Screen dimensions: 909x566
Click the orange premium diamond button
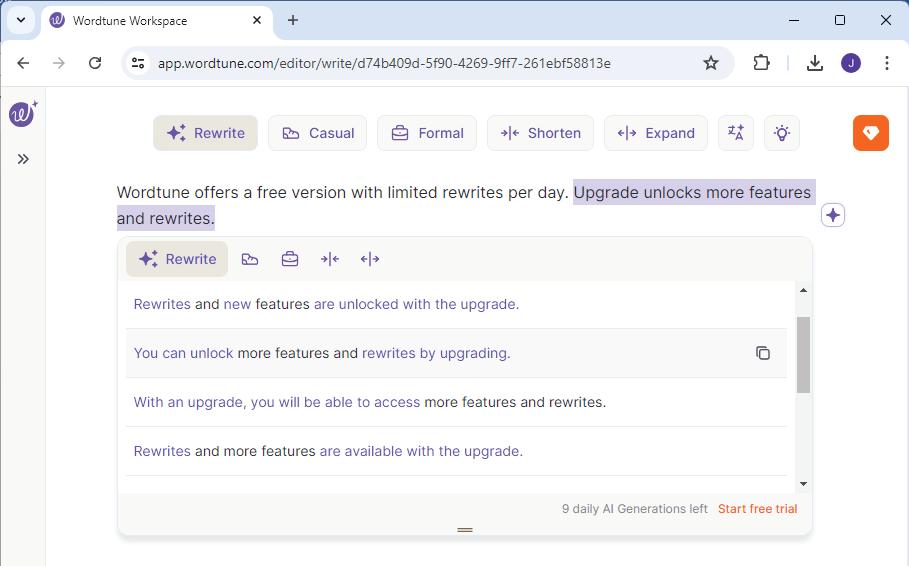[870, 133]
